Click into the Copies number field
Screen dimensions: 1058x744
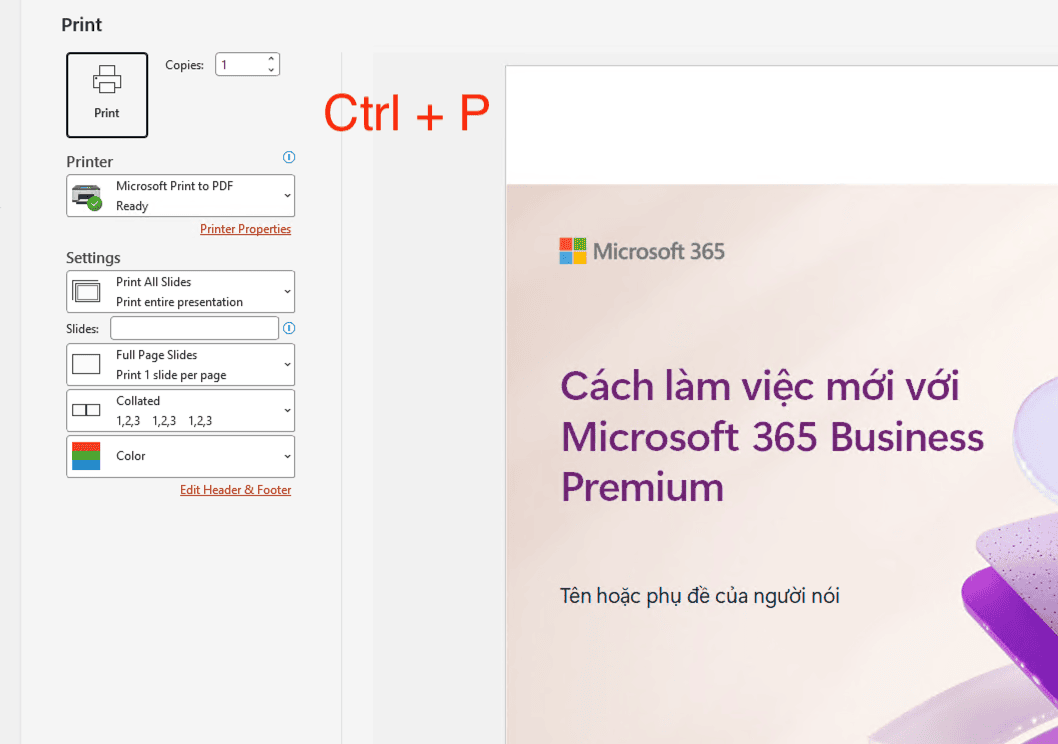(x=241, y=65)
